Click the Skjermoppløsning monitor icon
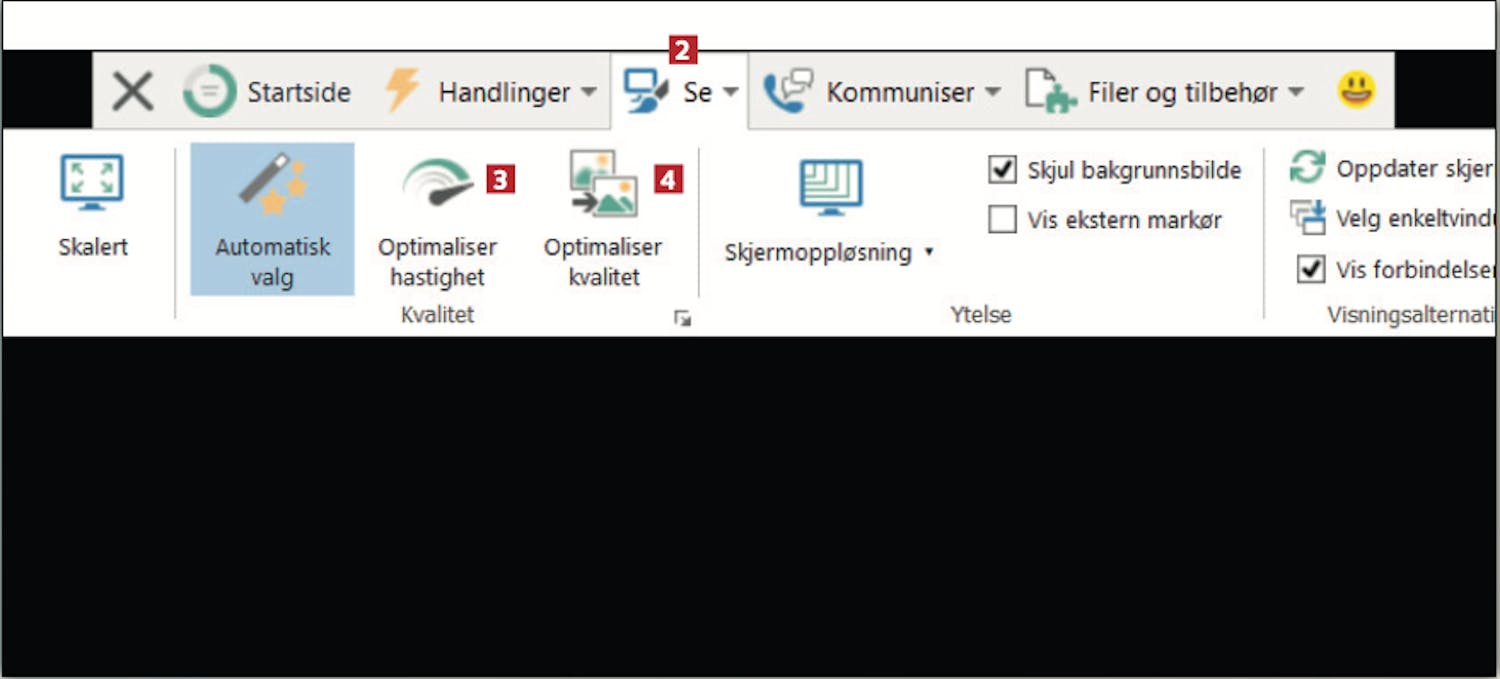This screenshot has height=679, width=1500. (x=831, y=187)
